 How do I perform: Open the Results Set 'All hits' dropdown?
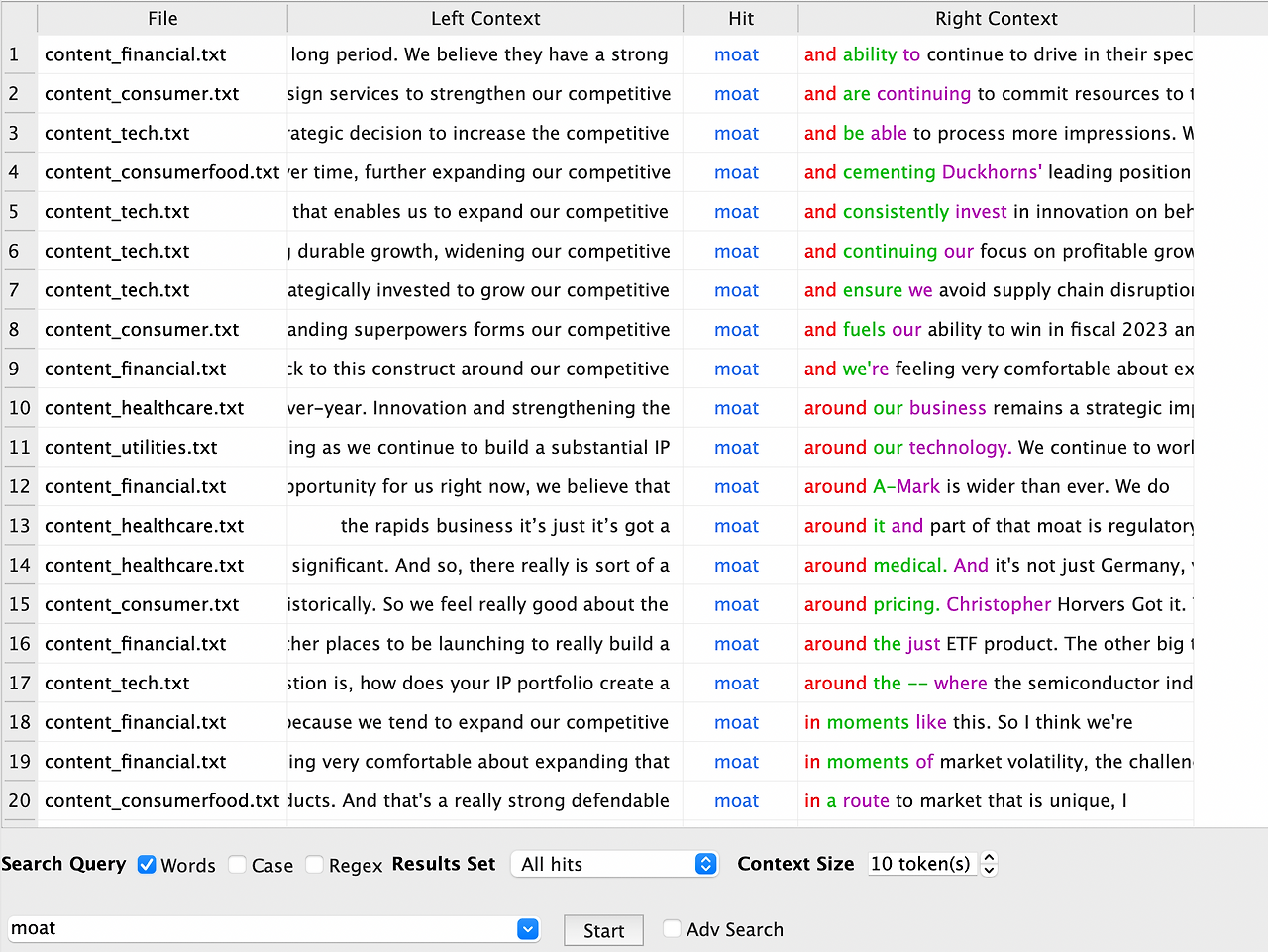coord(614,864)
